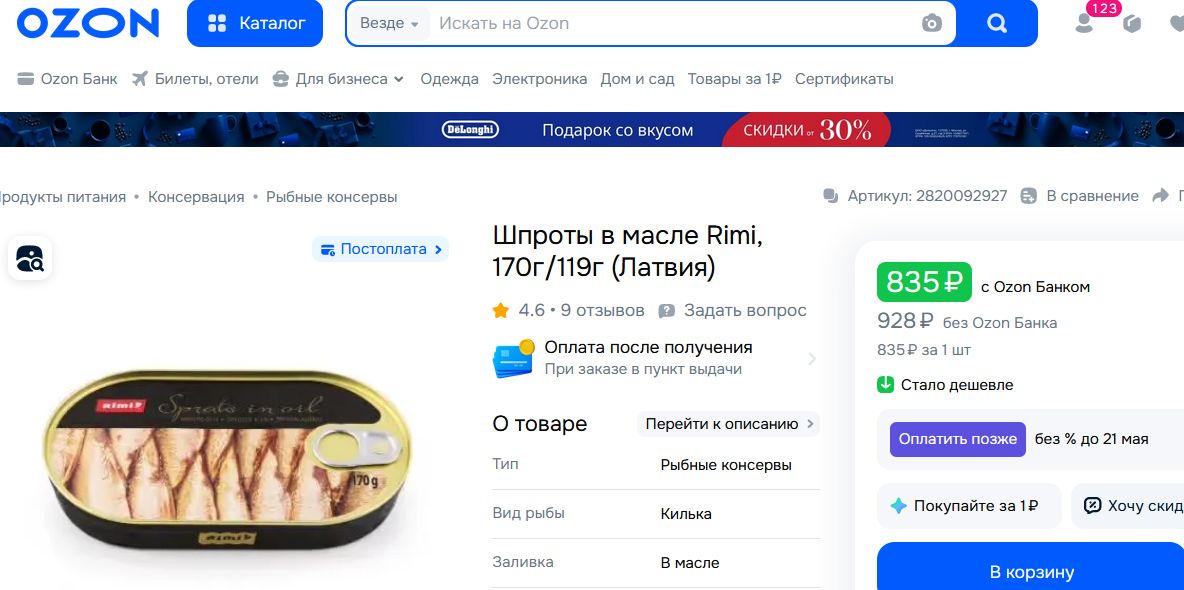Open Рыбные консервы breadcrumb
This screenshot has width=1184, height=590.
click(x=331, y=196)
